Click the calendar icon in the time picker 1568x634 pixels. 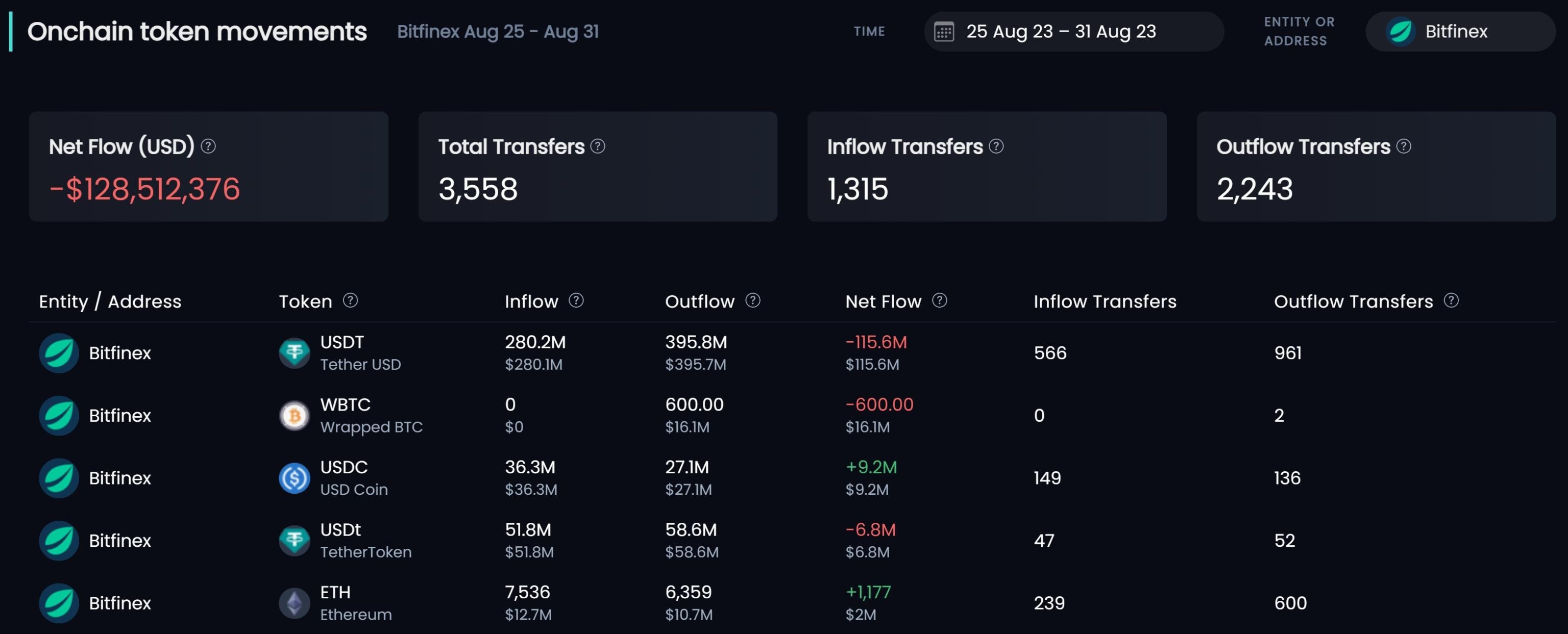pyautogui.click(x=944, y=31)
